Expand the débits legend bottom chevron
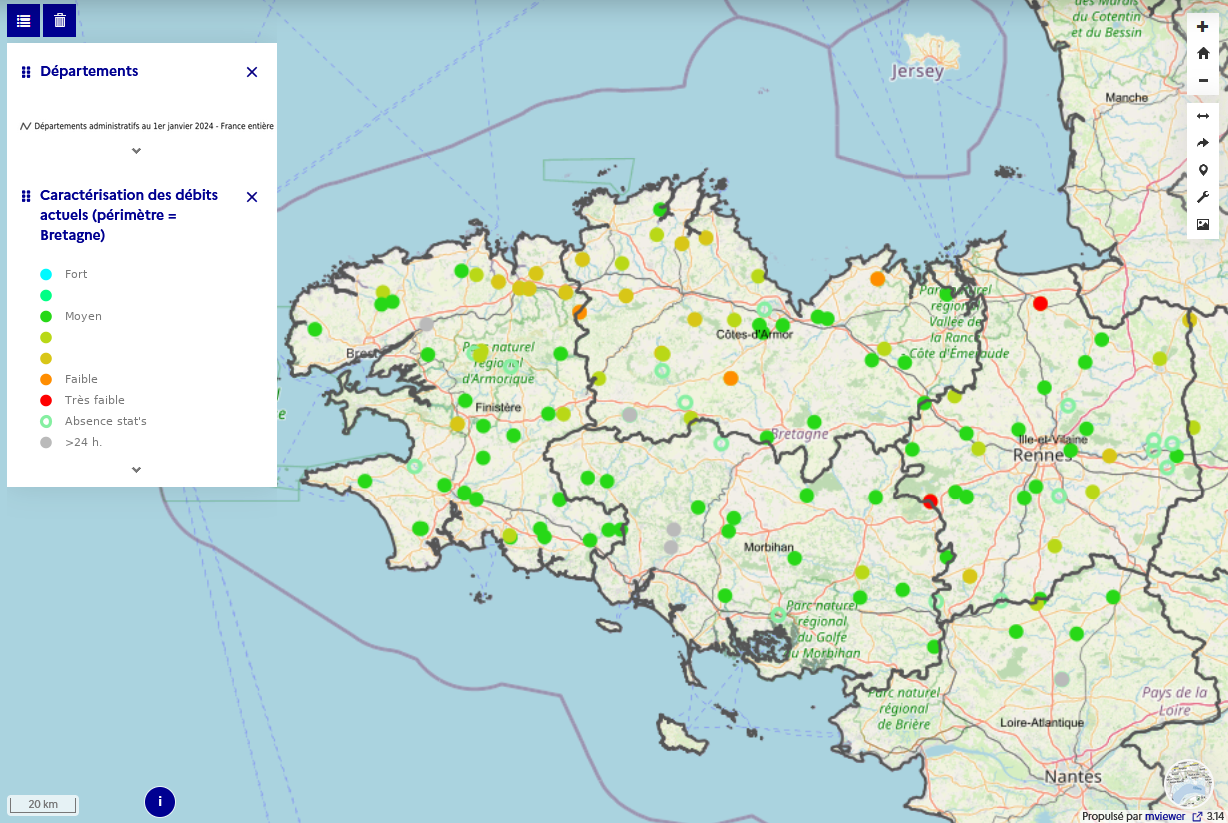 137,469
